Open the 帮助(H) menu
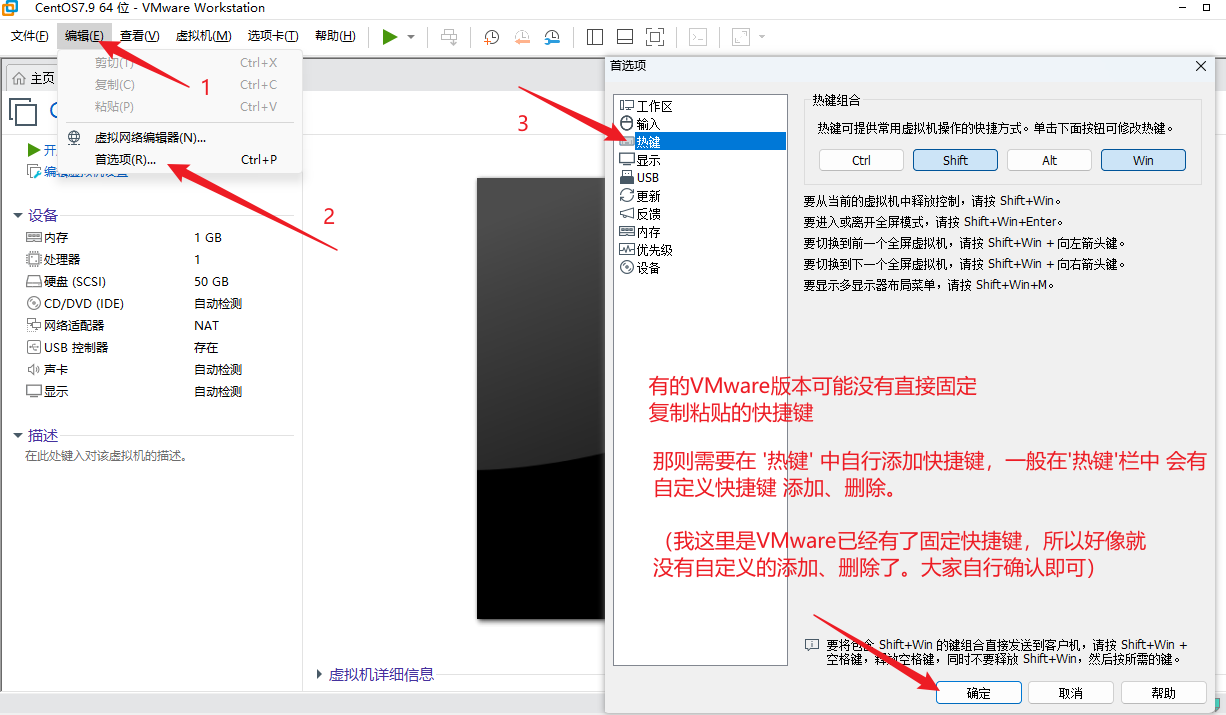The width and height of the screenshot is (1226, 715). (335, 36)
